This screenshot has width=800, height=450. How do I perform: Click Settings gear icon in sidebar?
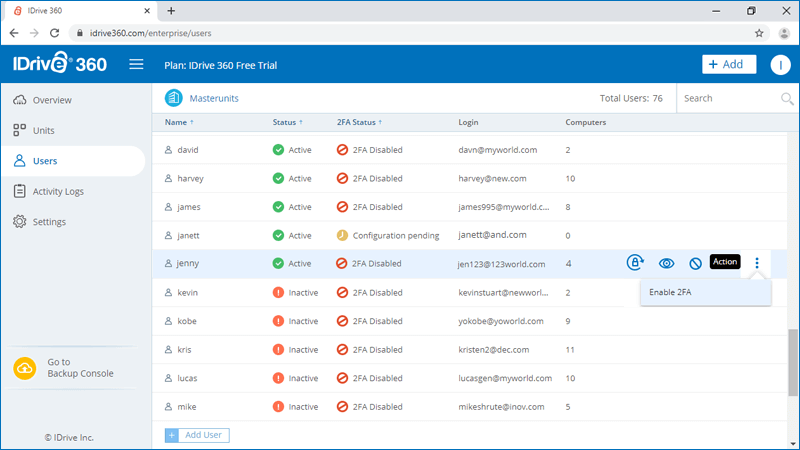click(19, 221)
